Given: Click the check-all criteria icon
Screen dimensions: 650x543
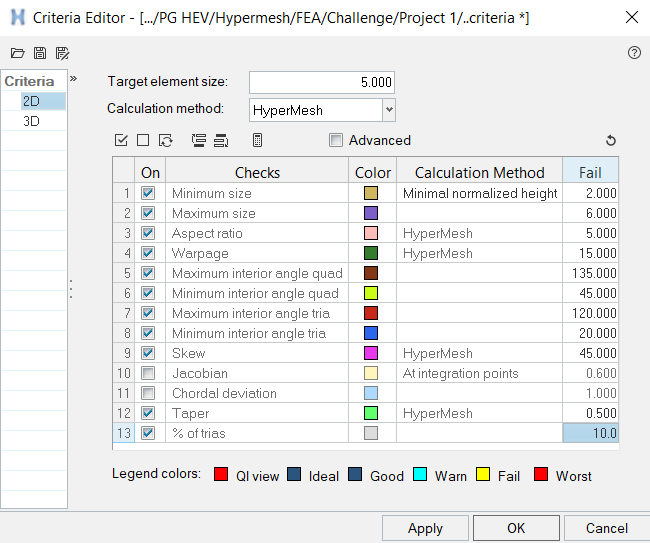Looking at the screenshot, I should tap(122, 141).
